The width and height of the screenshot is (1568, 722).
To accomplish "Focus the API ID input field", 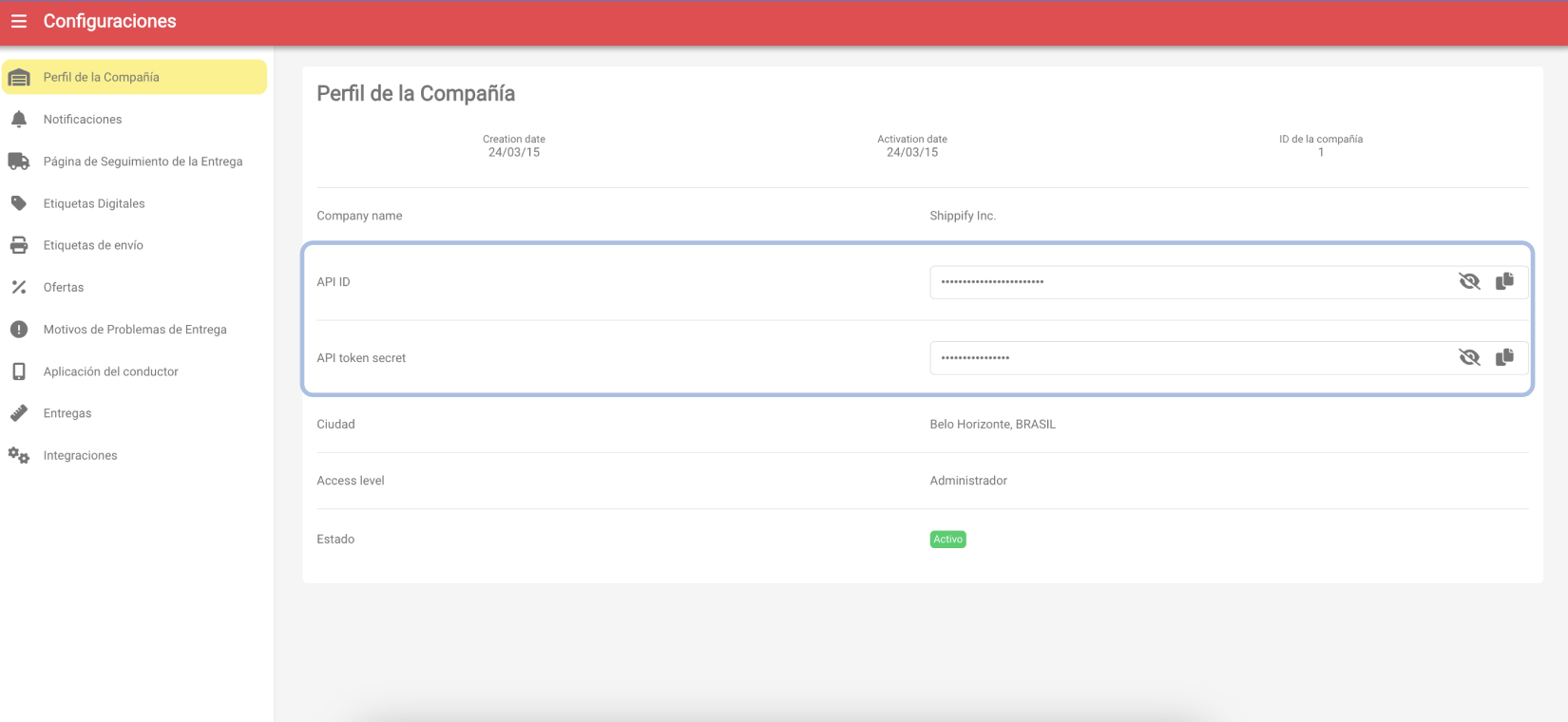I will pos(1188,282).
